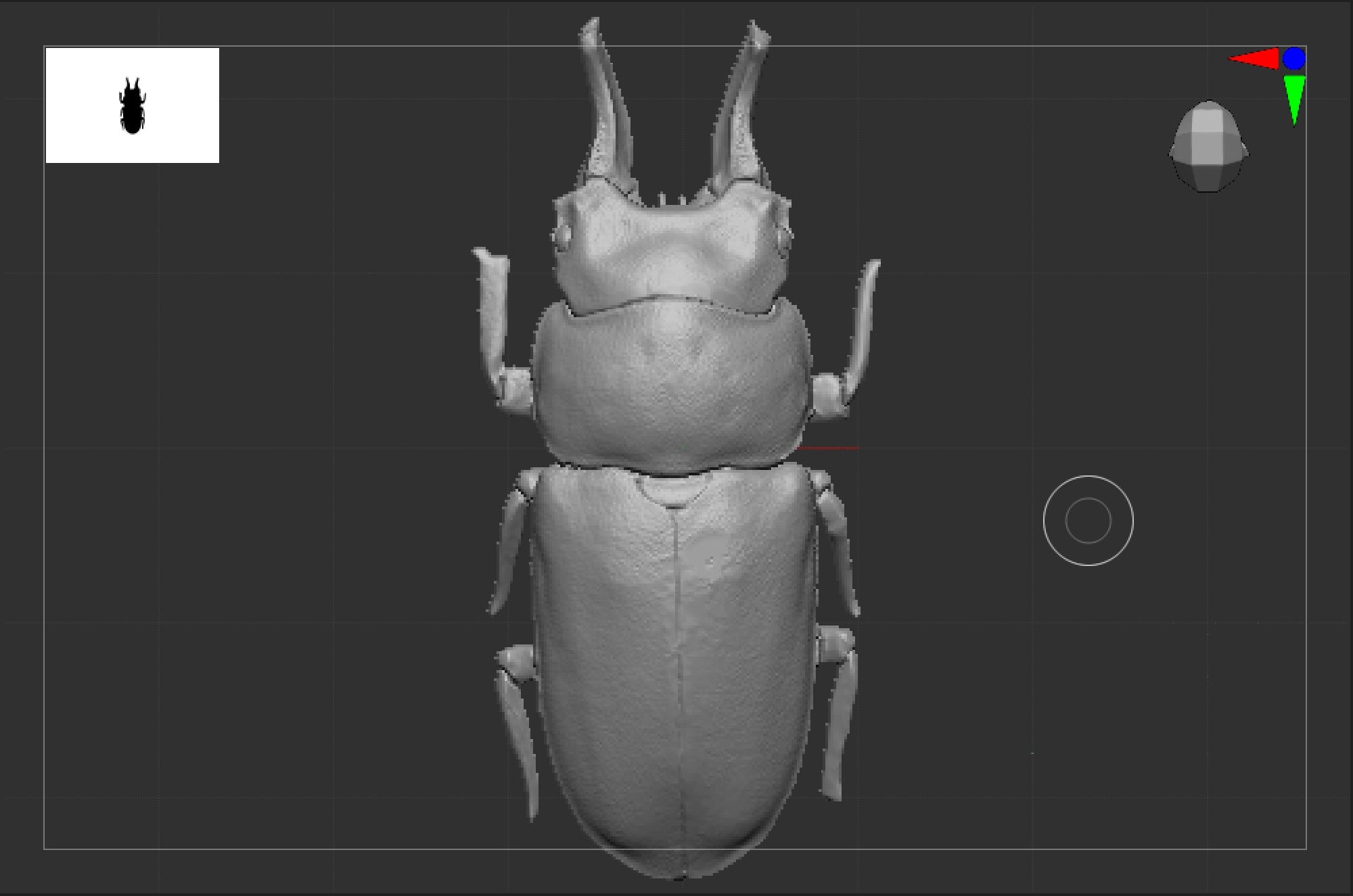The height and width of the screenshot is (896, 1353).
Task: Click the beetle's front right leg
Action: click(x=863, y=318)
